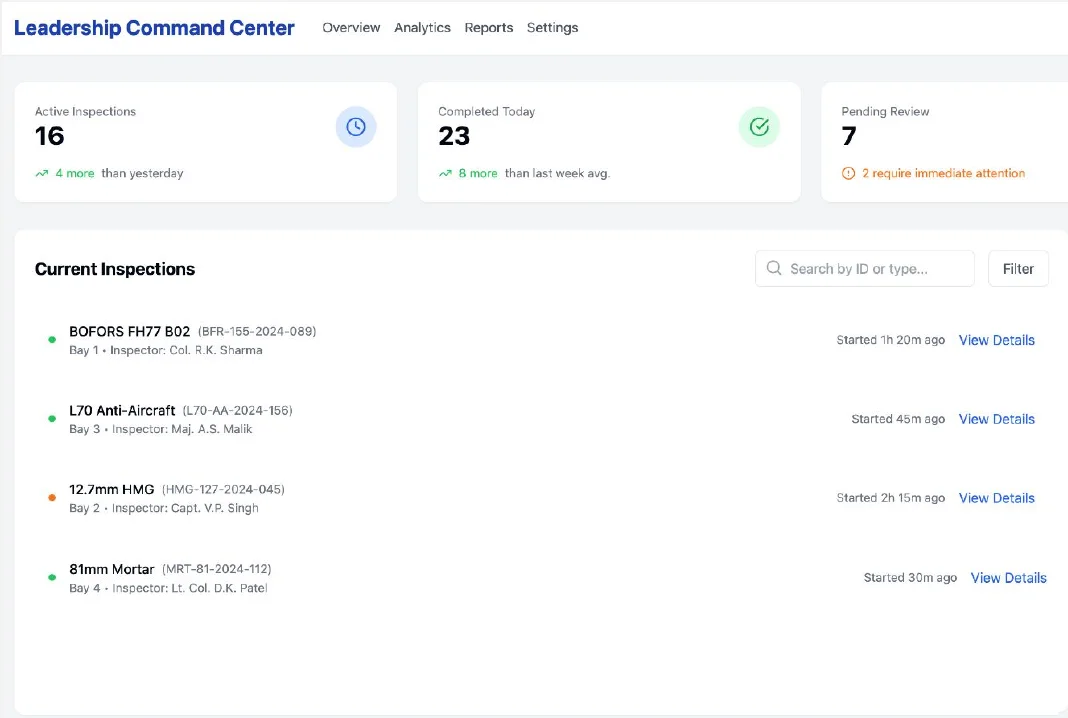1068x718 pixels.
Task: View Details for the 12.7mm HMG inspection
Action: pos(996,497)
